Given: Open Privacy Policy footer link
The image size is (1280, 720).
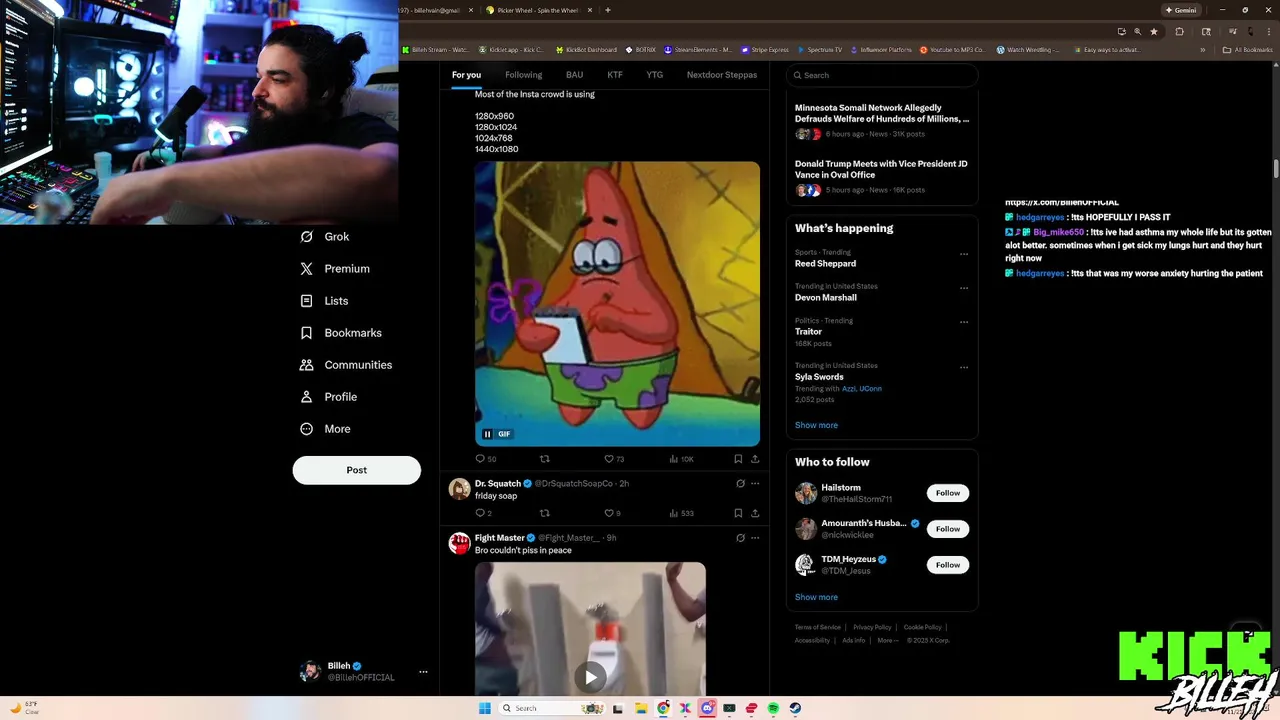Looking at the screenshot, I should coord(872,627).
